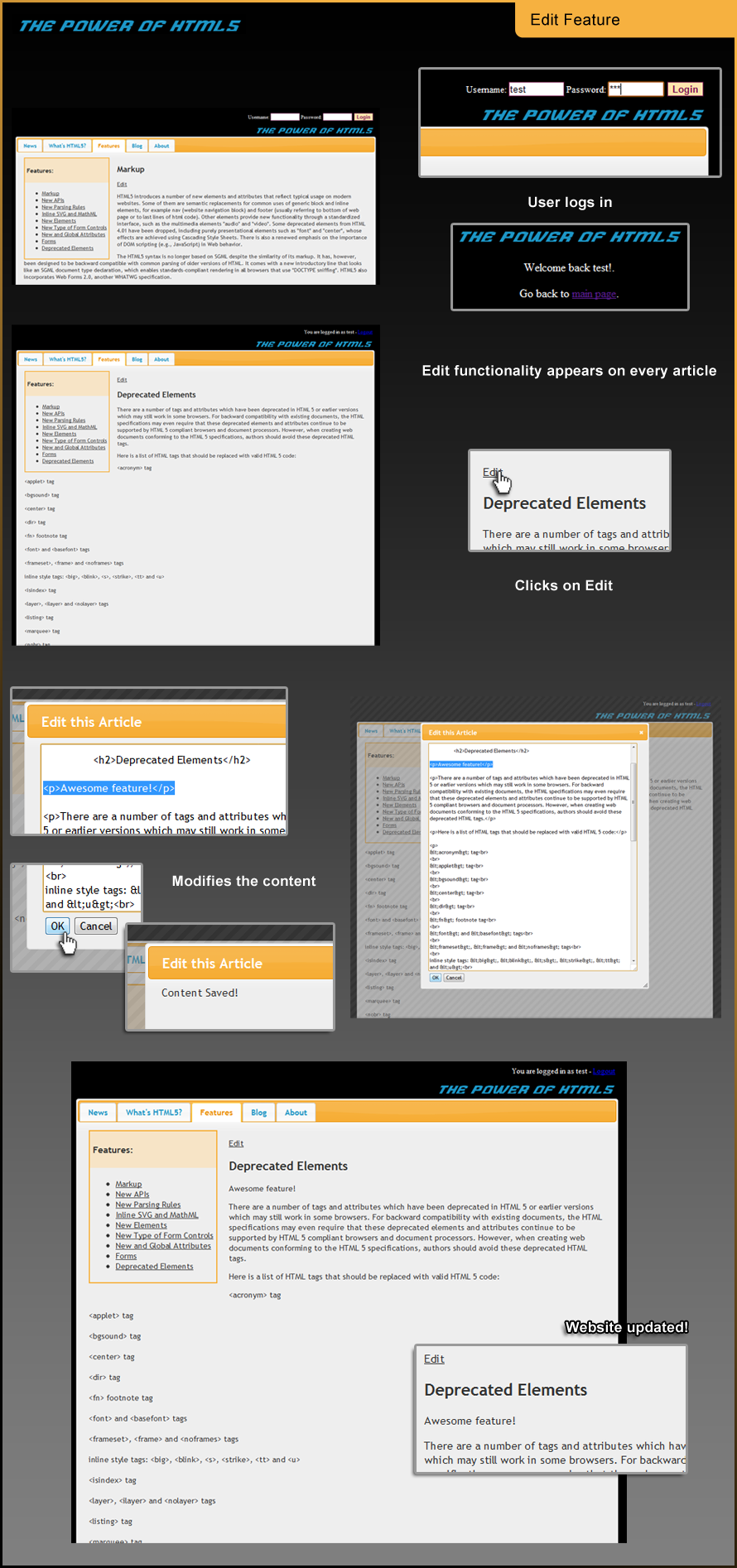737x1568 pixels.
Task: Click the small Login button on the Markup page
Action: pyautogui.click(x=364, y=117)
